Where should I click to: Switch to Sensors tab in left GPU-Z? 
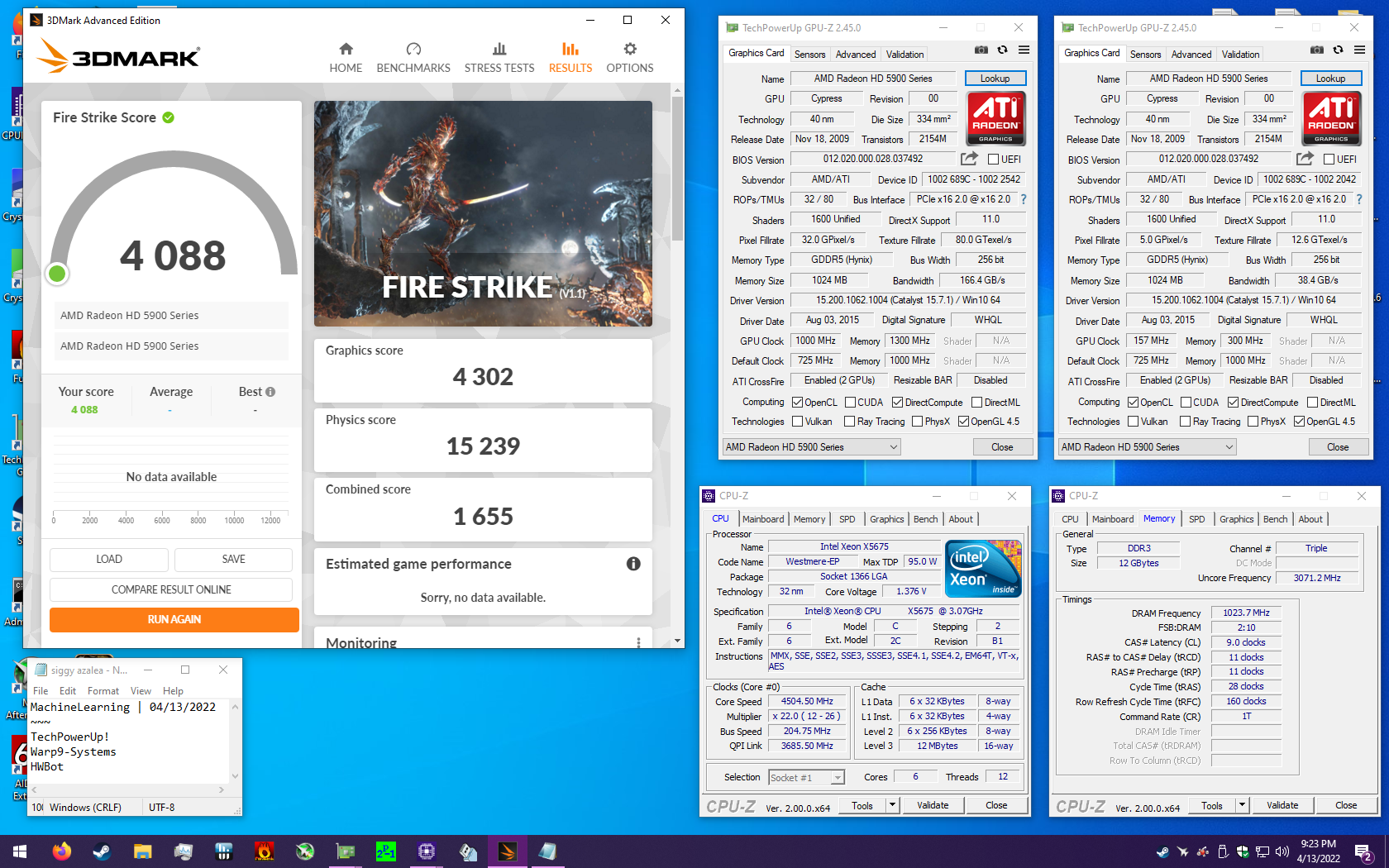809,55
